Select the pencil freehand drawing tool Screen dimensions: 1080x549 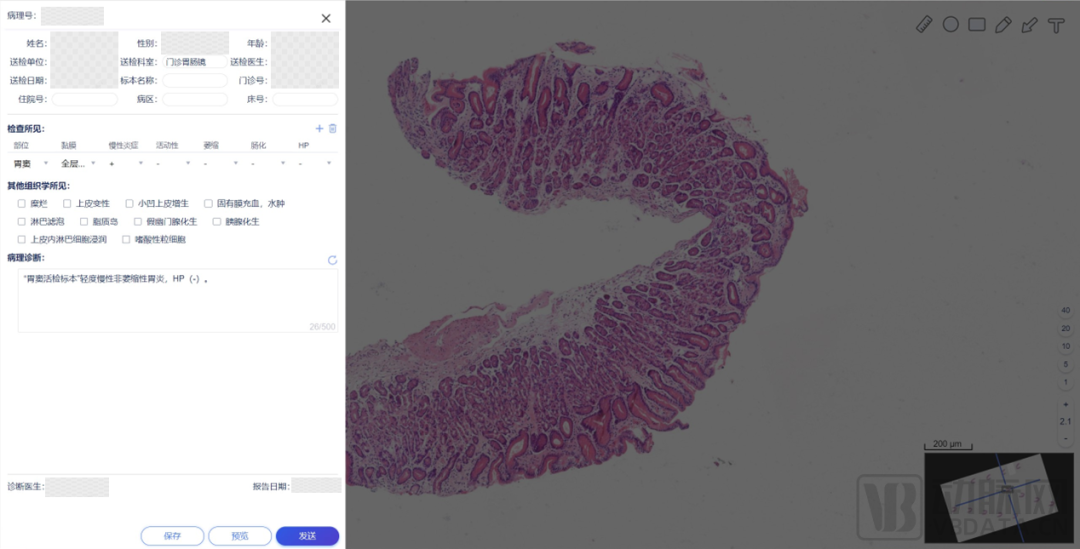tap(1003, 24)
